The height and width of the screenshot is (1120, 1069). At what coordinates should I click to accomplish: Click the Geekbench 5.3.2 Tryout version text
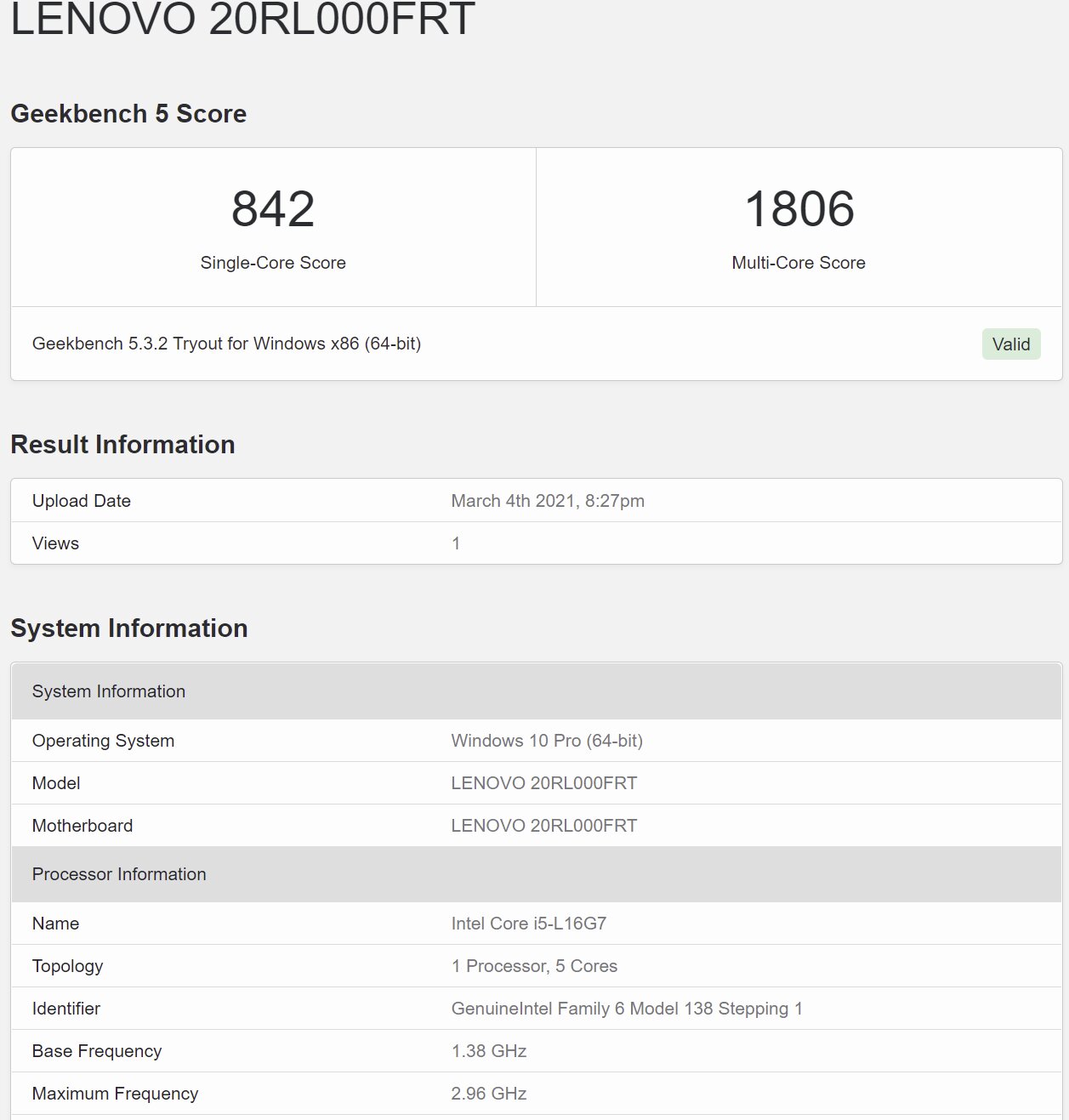point(226,344)
